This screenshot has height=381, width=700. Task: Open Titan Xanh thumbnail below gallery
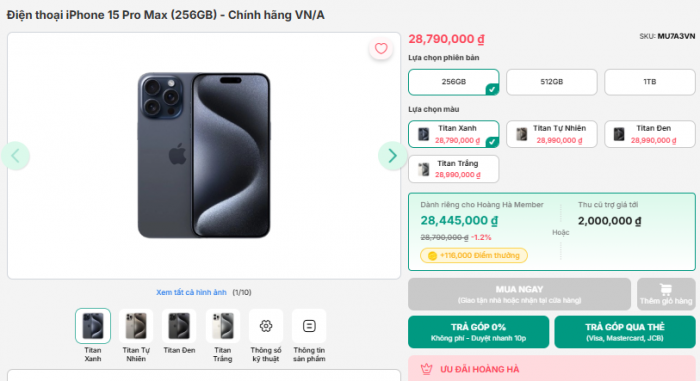coord(93,326)
